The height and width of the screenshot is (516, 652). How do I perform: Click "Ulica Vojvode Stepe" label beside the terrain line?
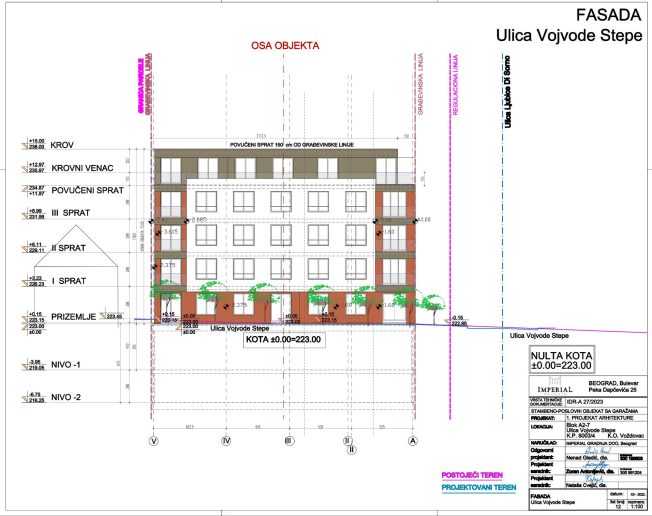(539, 336)
